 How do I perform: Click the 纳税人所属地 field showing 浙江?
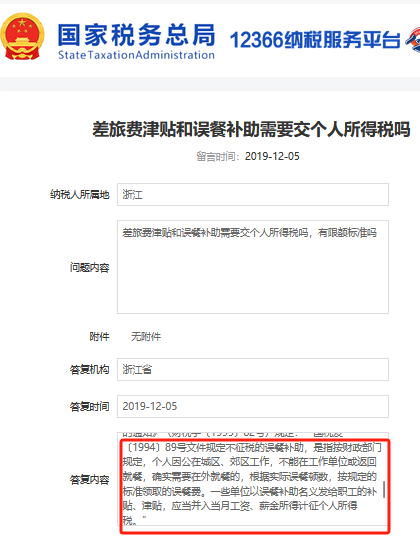(253, 194)
